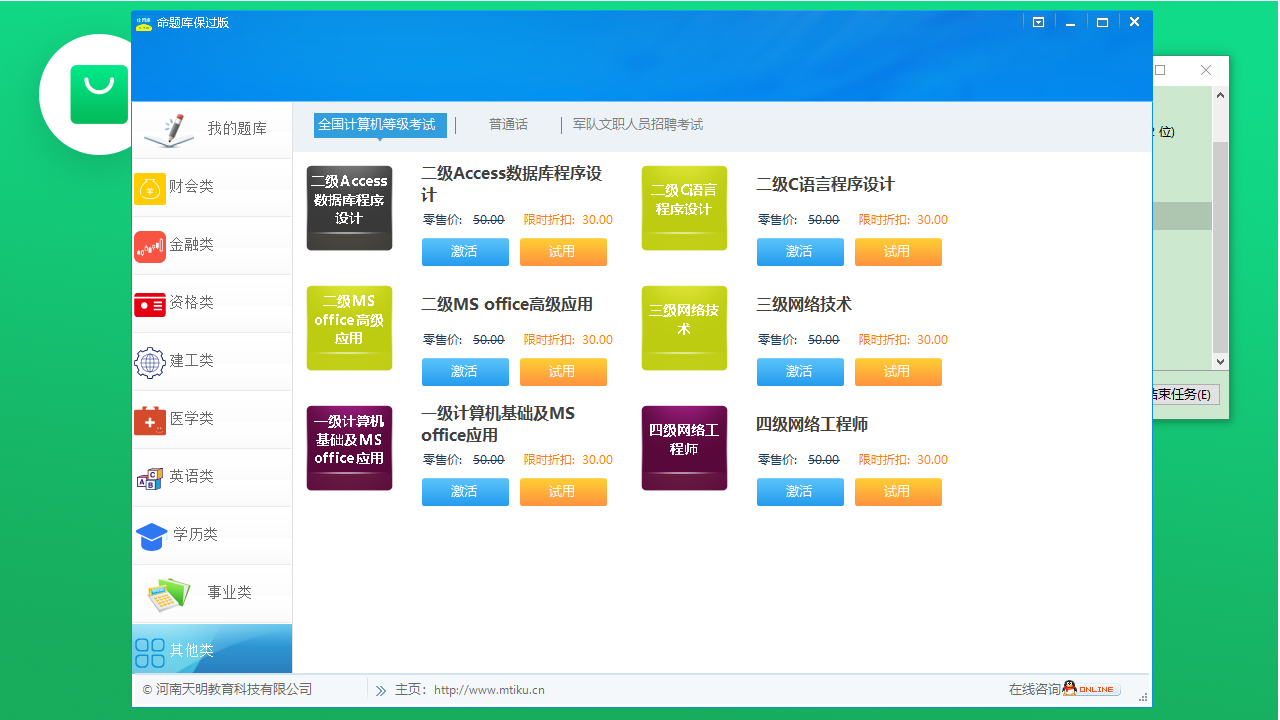
Task: Switch to the 普通话 tab
Action: coord(508,124)
